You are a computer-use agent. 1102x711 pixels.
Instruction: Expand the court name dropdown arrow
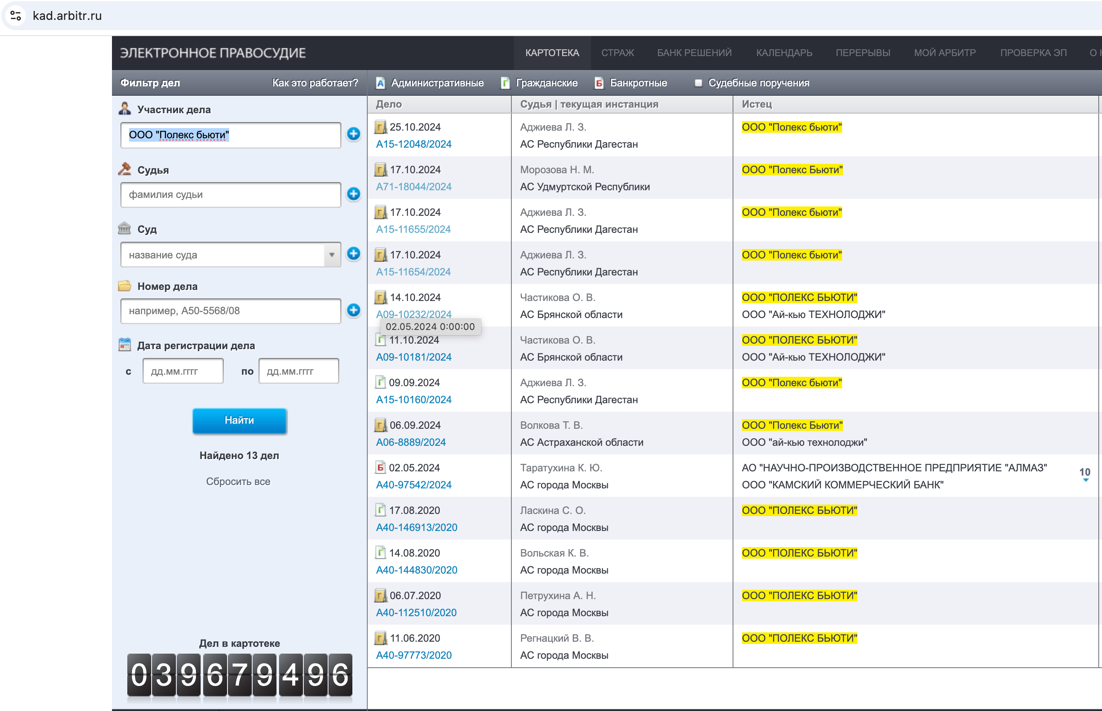[x=332, y=254]
